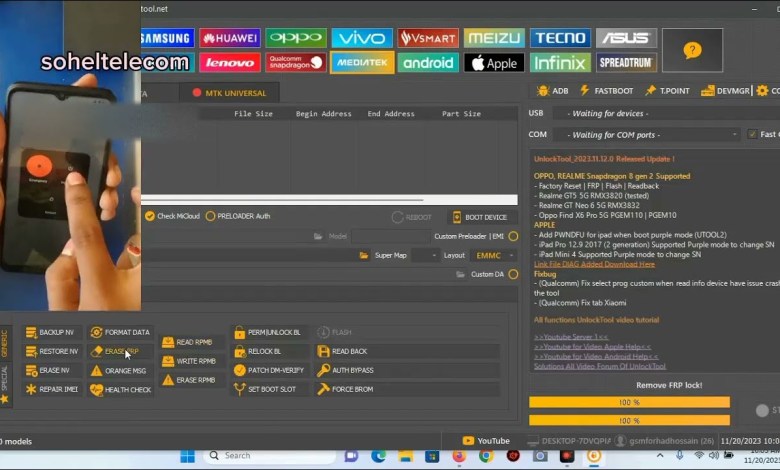The height and width of the screenshot is (470, 780).
Task: Click the PERM|UNLOCK BL button
Action: (x=268, y=332)
